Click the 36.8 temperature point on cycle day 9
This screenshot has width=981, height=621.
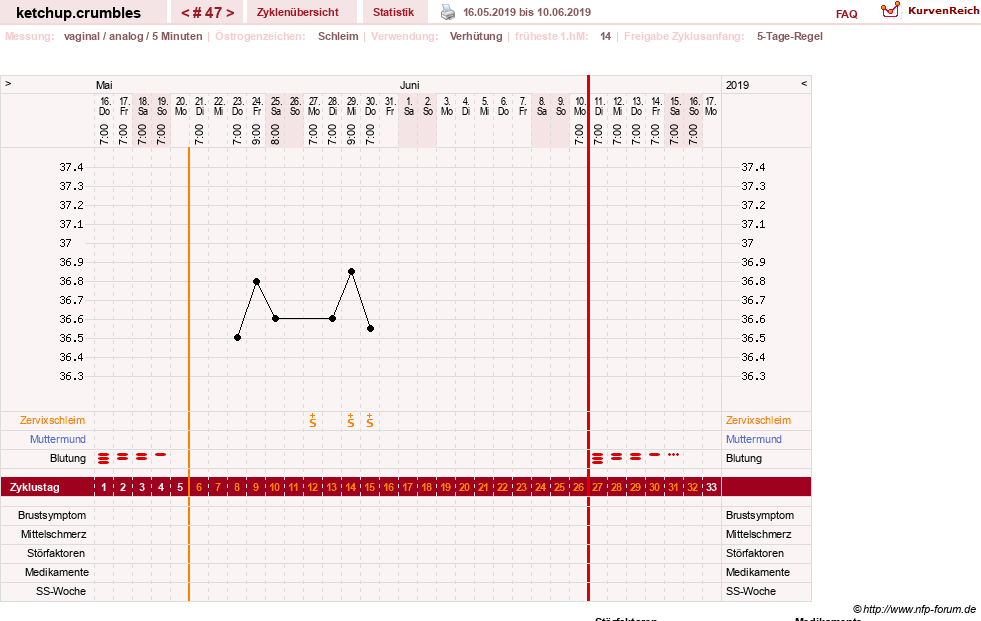[x=257, y=281]
